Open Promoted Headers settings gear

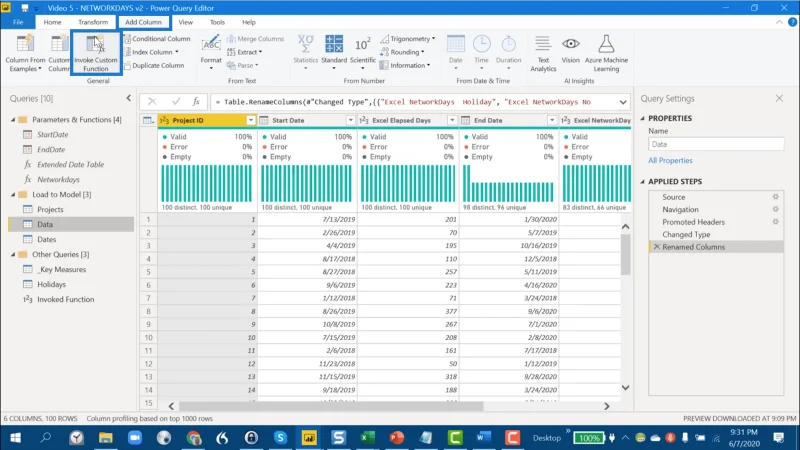pyautogui.click(x=776, y=222)
